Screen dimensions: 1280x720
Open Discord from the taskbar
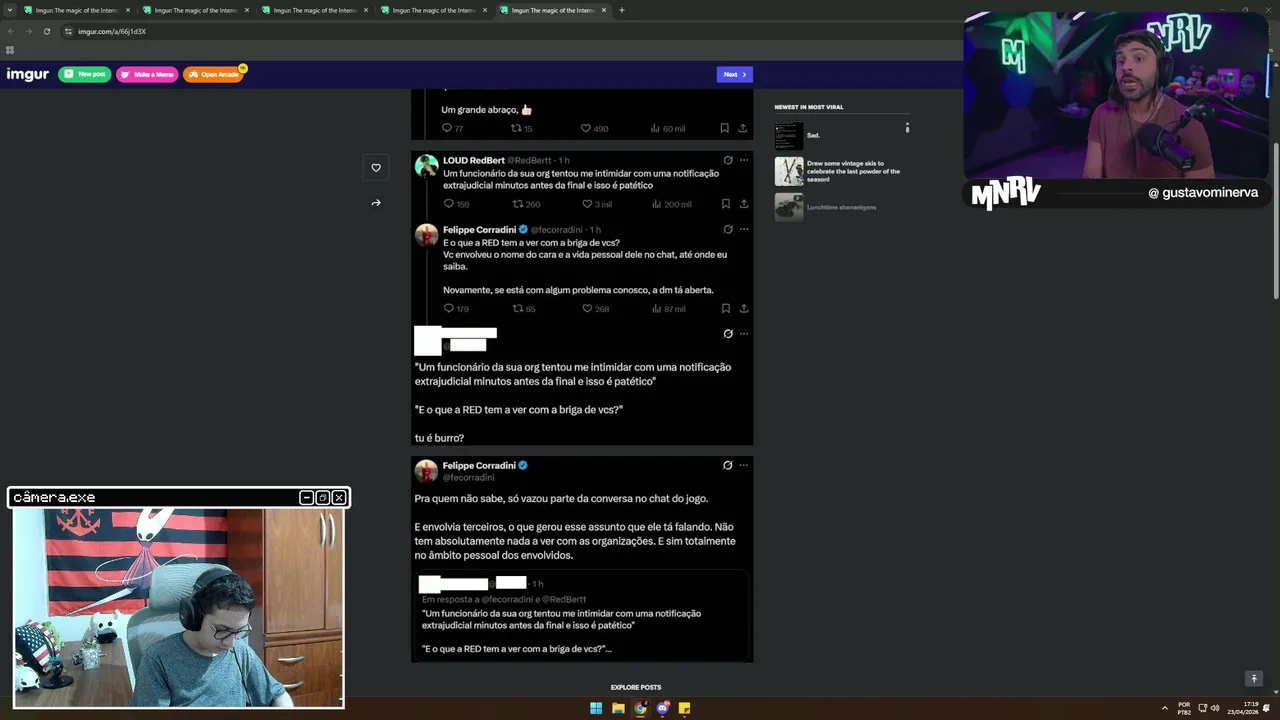[x=662, y=708]
